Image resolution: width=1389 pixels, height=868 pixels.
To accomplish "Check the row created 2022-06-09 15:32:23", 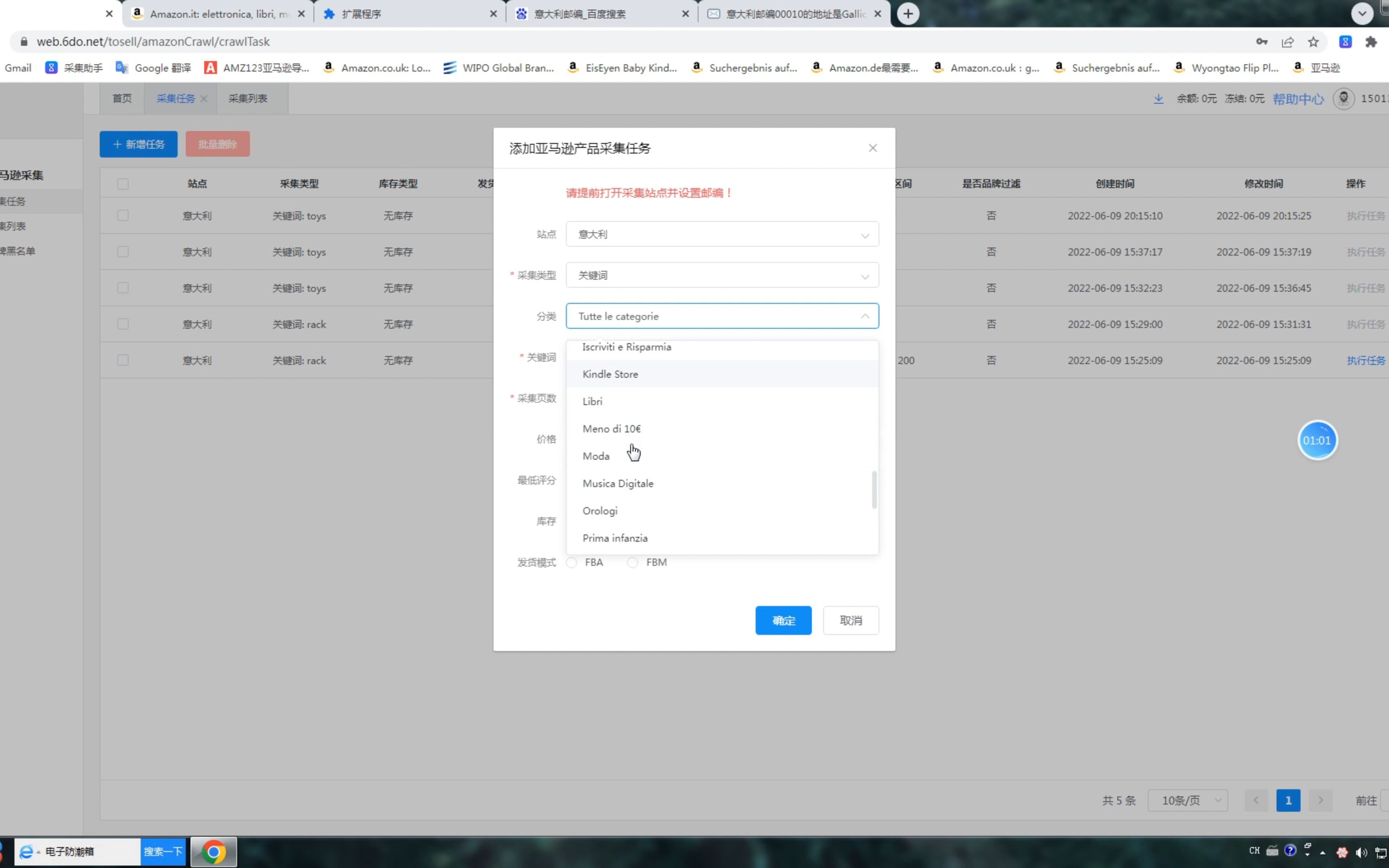I will [x=123, y=288].
